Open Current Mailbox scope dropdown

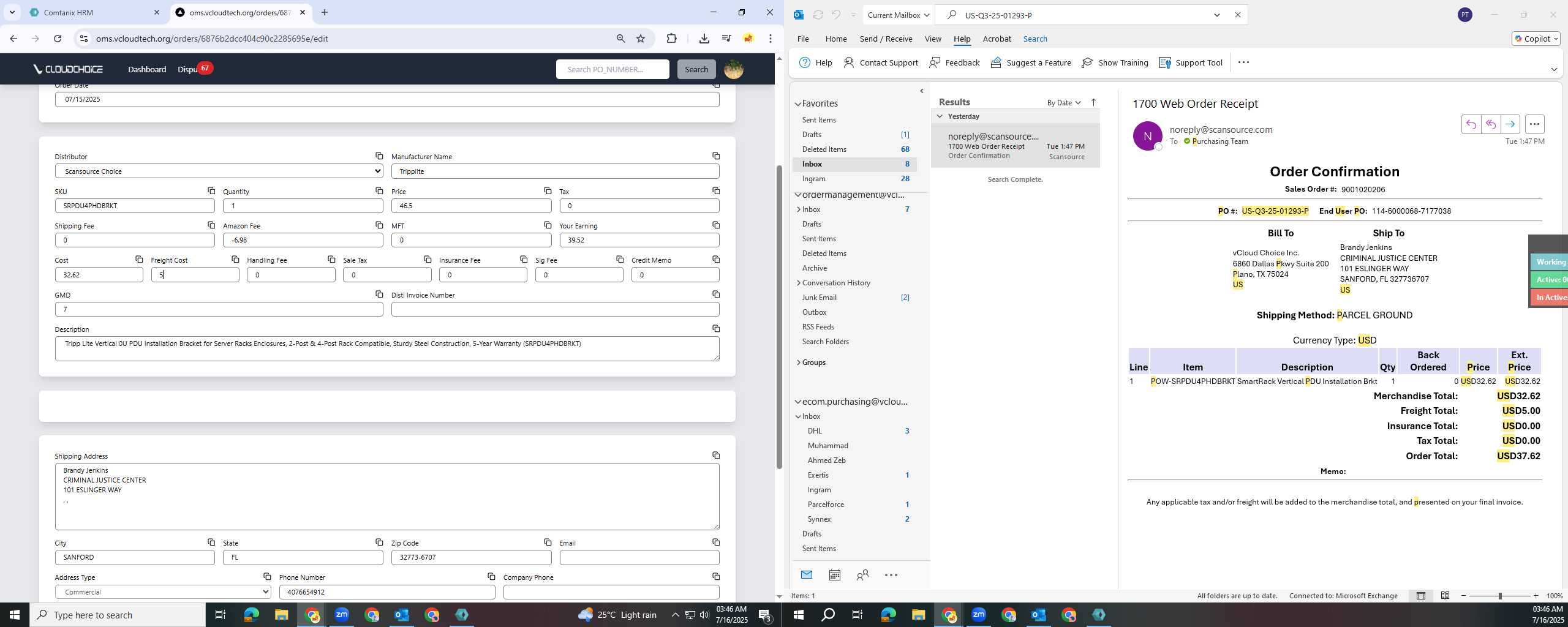pyautogui.click(x=899, y=15)
